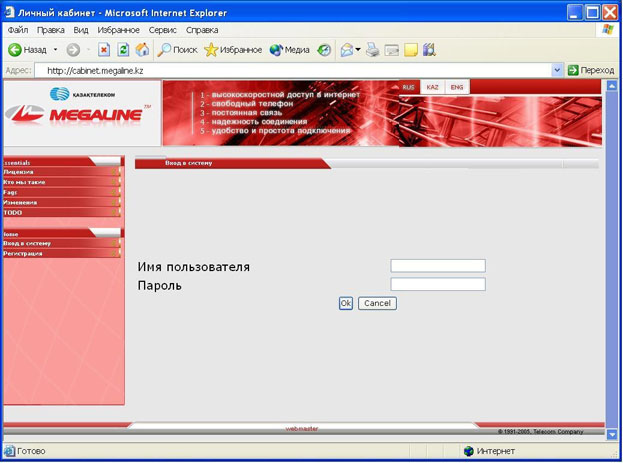The width and height of the screenshot is (623, 463).
Task: Click the Refresh page icon
Action: coord(123,50)
